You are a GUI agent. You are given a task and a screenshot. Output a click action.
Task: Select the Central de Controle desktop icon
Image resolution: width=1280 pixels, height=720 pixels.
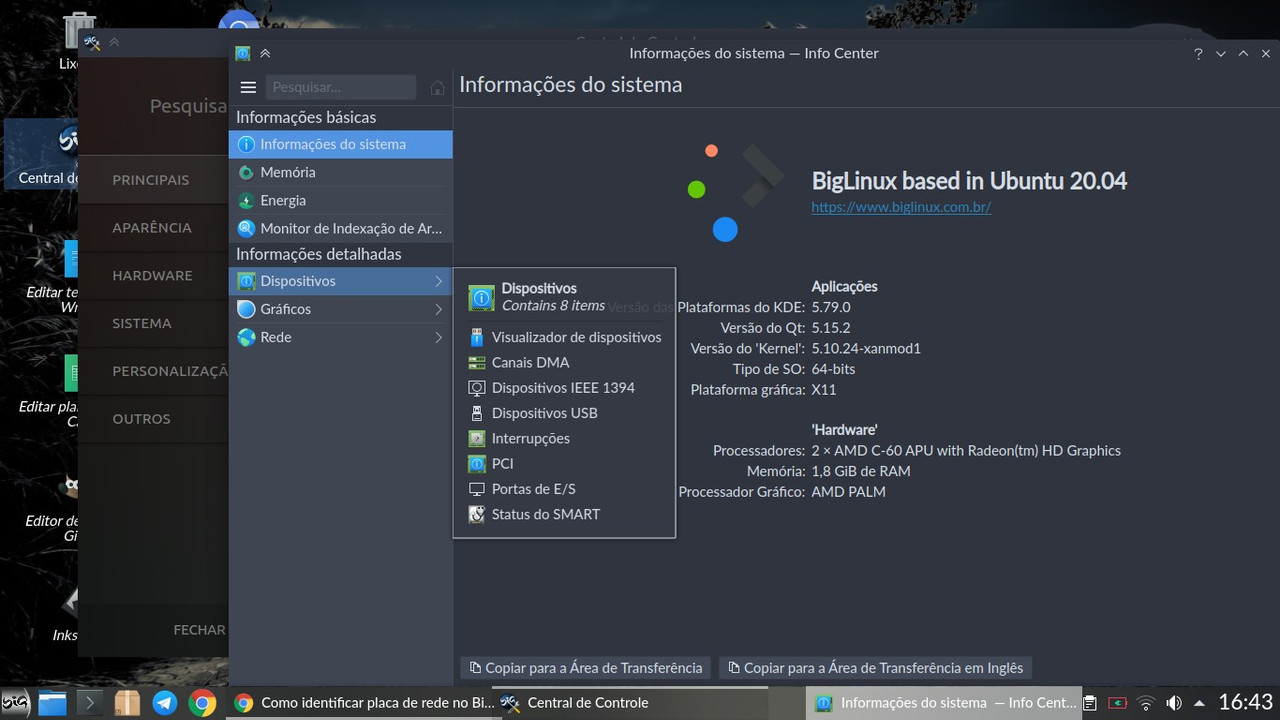point(42,154)
